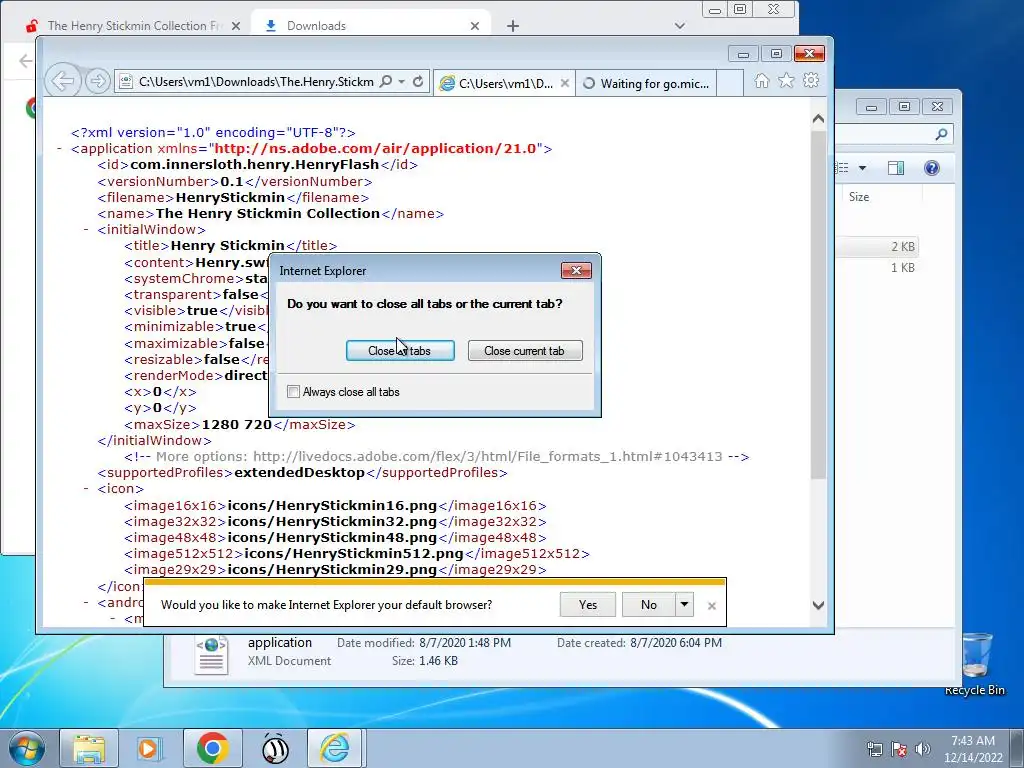Screen dimensions: 1024x768
Task: Select the 'Waiting for go.mic...' IE tab
Action: (x=645, y=84)
